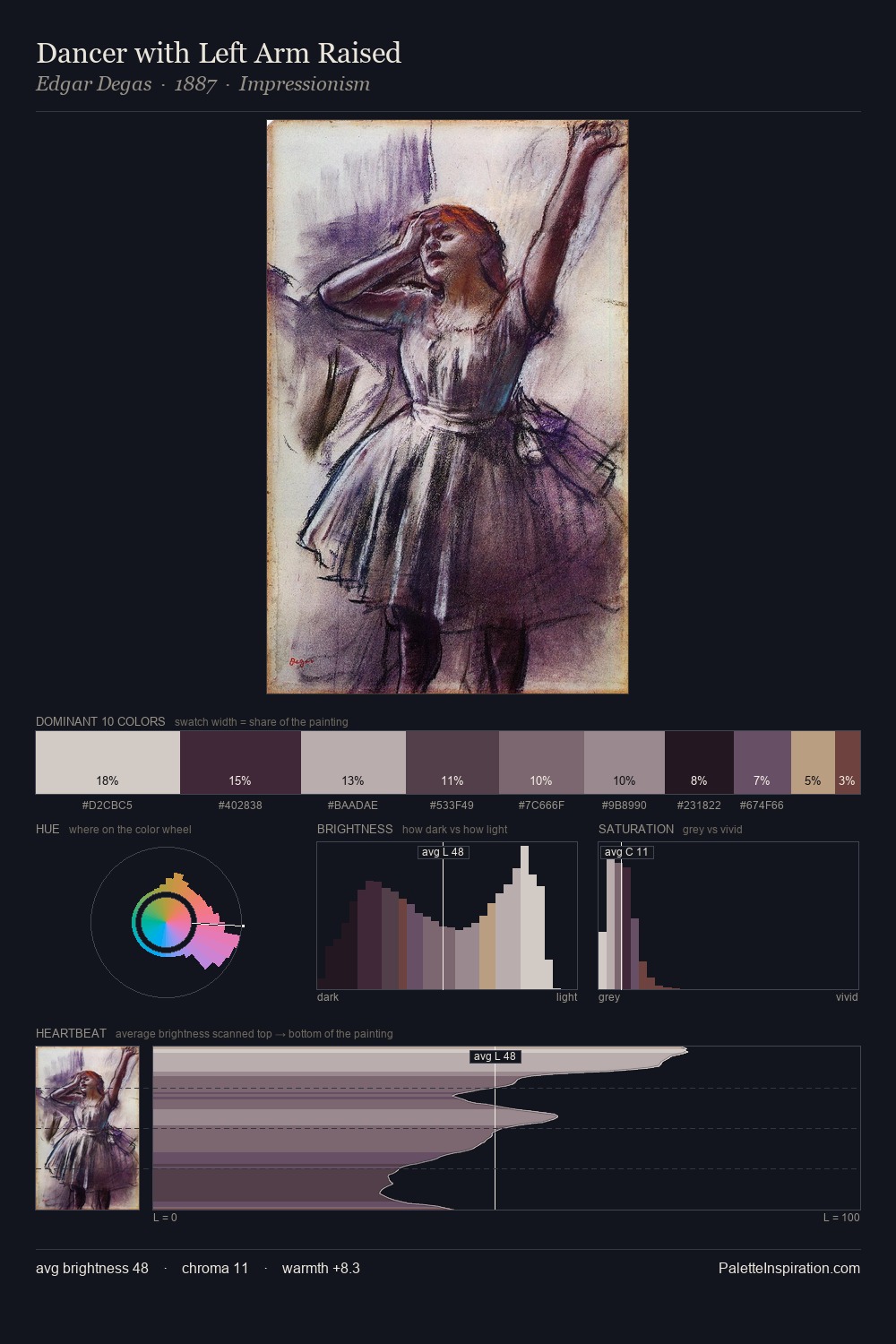Click the Degas painting image
The width and height of the screenshot is (896, 1344).
pyautogui.click(x=447, y=407)
